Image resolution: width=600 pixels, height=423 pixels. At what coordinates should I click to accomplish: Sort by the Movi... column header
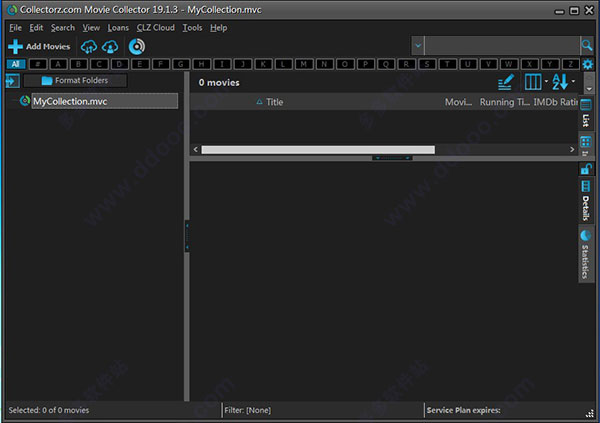click(x=458, y=102)
